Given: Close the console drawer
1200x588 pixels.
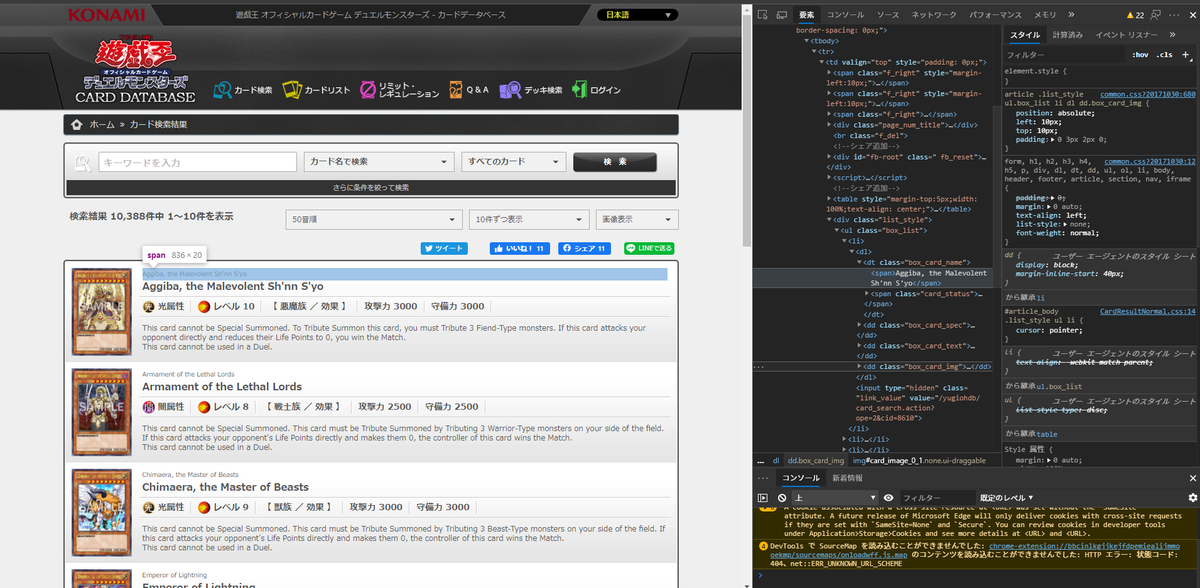Looking at the screenshot, I should click(x=1191, y=478).
